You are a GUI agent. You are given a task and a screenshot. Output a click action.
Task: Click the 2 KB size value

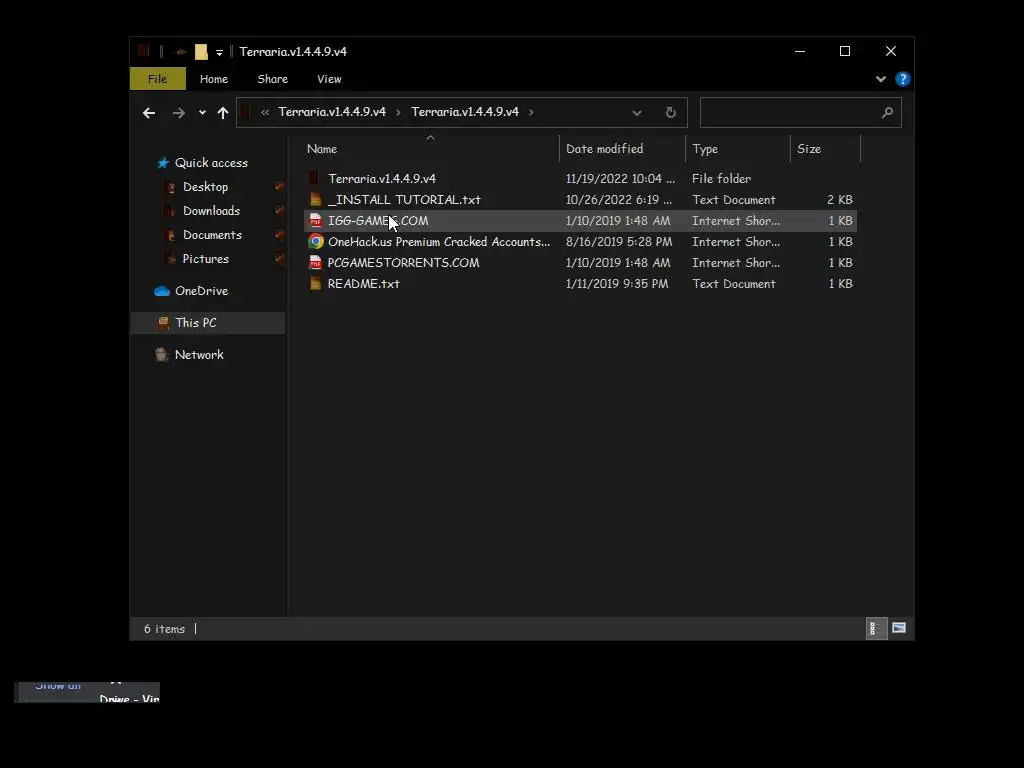(x=840, y=200)
